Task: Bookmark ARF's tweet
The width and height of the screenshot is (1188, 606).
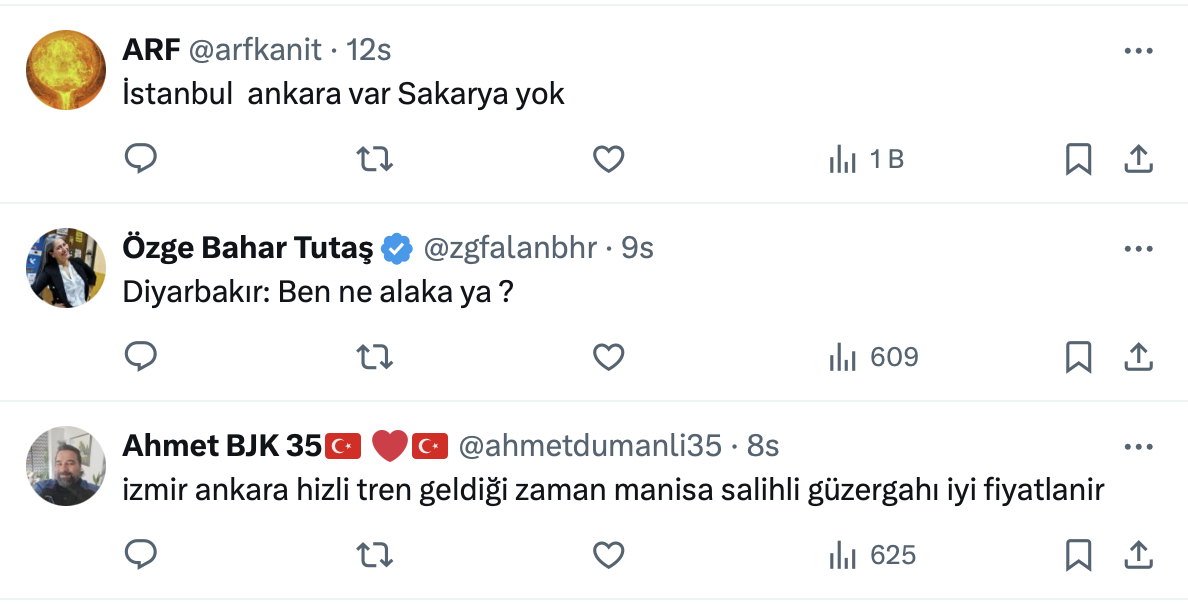Action: (1078, 159)
